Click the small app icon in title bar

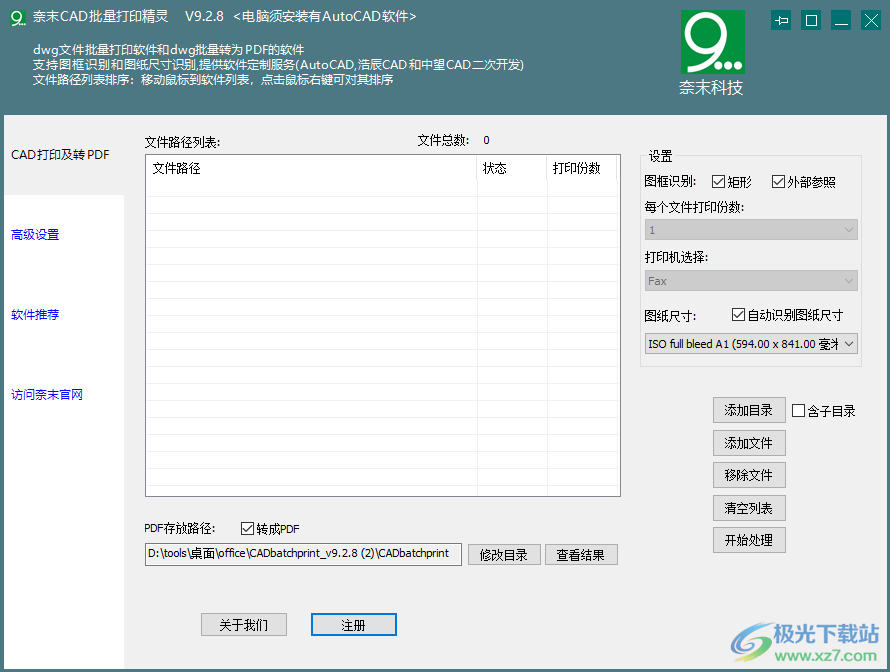pos(18,18)
